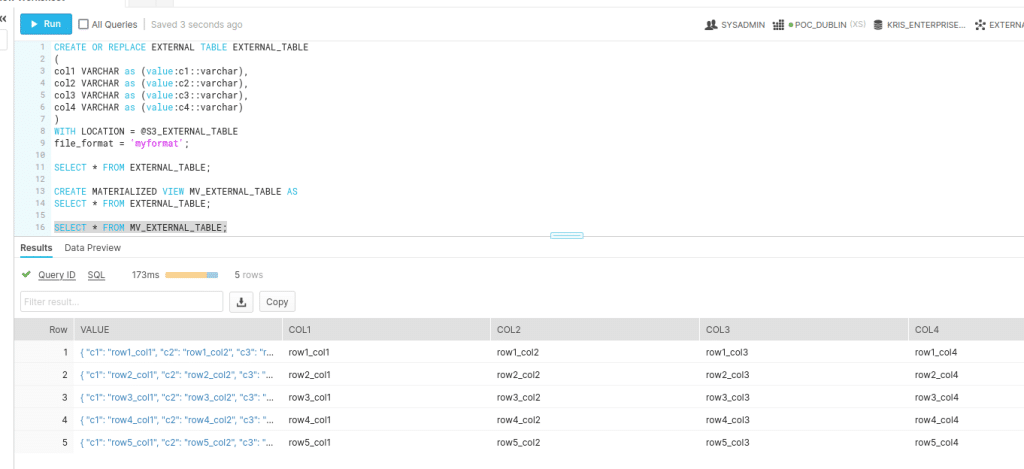Open the POC_DUBLIN warehouse selector
Viewport: 1024px width, 469px height.
pyautogui.click(x=825, y=25)
